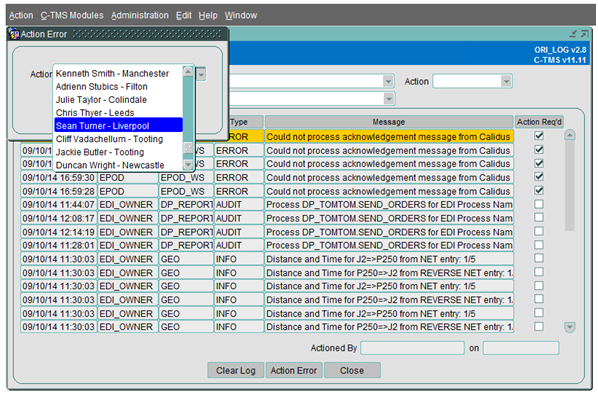The height and width of the screenshot is (395, 598).
Task: Click the Action Error dialog dropdown arrow
Action: coord(201,74)
